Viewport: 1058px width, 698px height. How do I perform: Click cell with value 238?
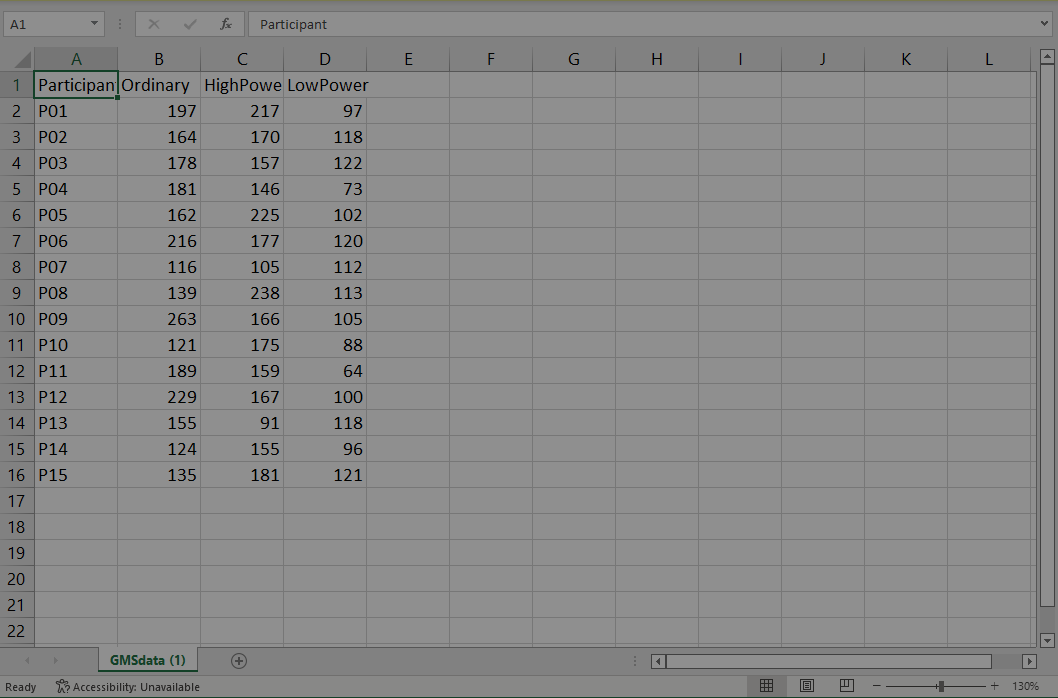[x=242, y=293]
